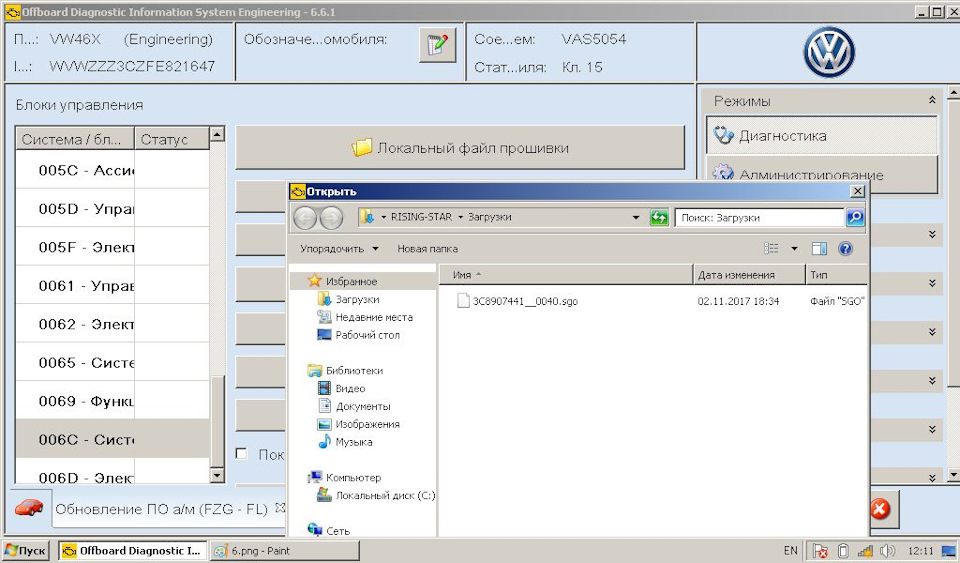The height and width of the screenshot is (563, 960).
Task: Close the Открыть dialog
Action: (858, 192)
